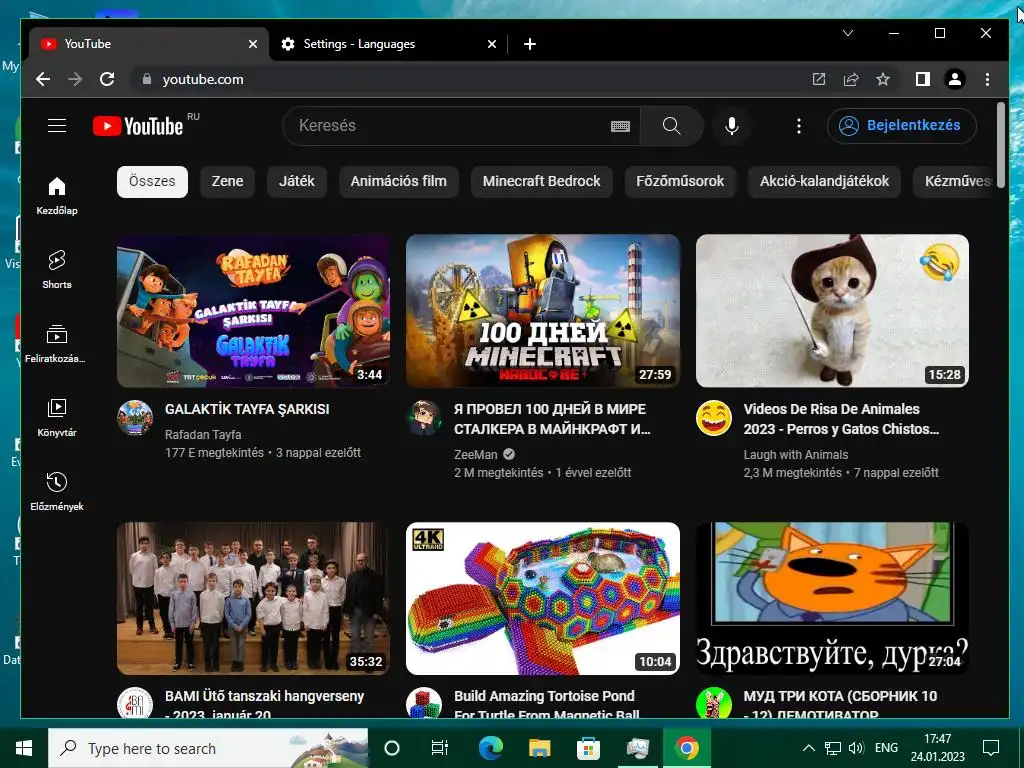Open Előzmények history in the sidebar

57,491
